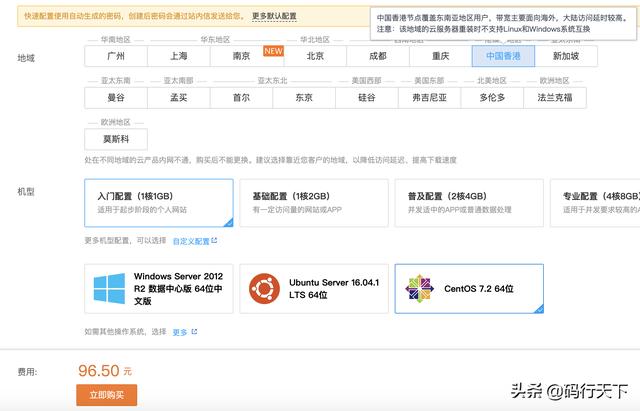Select the 中国香港 region

pyautogui.click(x=503, y=56)
